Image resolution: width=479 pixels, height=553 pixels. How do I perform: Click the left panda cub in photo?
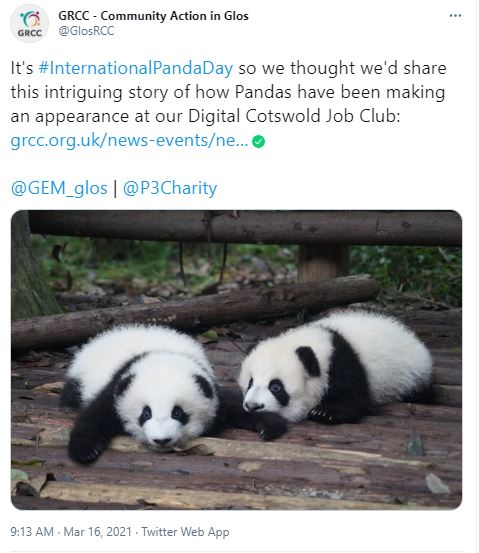(141, 390)
